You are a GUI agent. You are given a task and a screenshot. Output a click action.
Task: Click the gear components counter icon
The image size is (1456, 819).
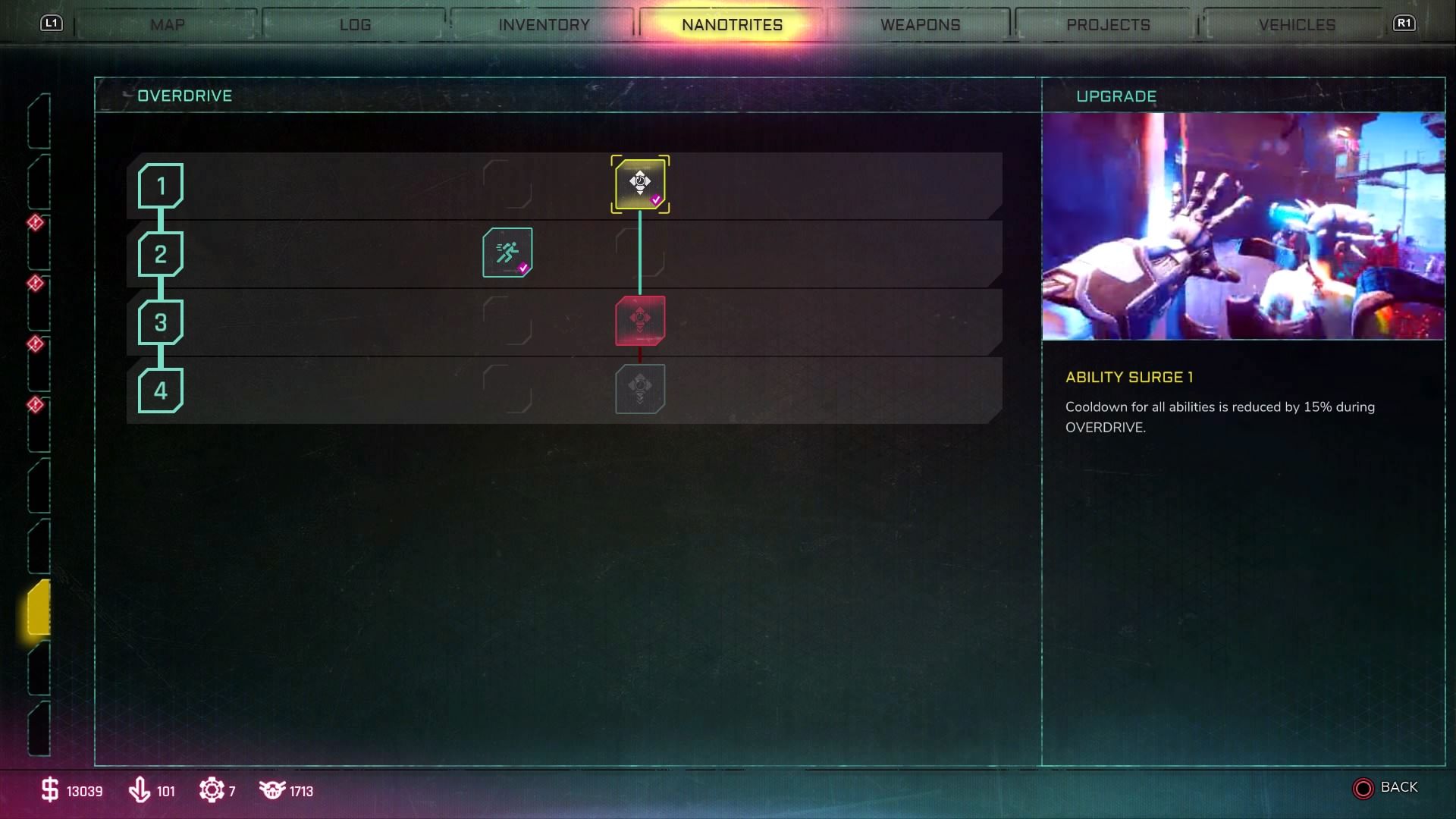tap(212, 790)
